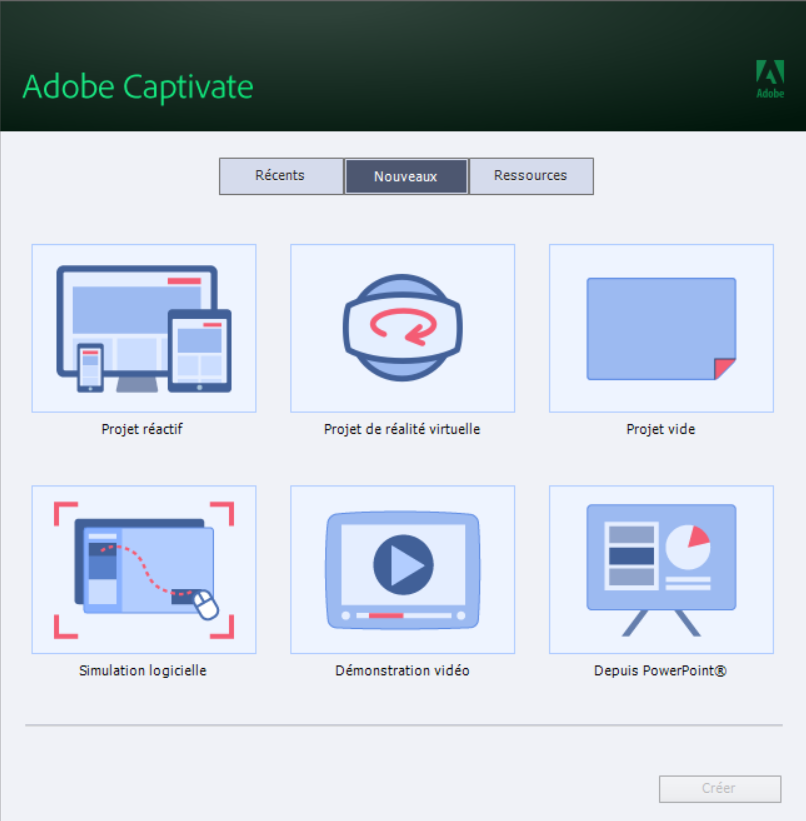Select the Simulation logicielle screen capture icon

coord(144,569)
